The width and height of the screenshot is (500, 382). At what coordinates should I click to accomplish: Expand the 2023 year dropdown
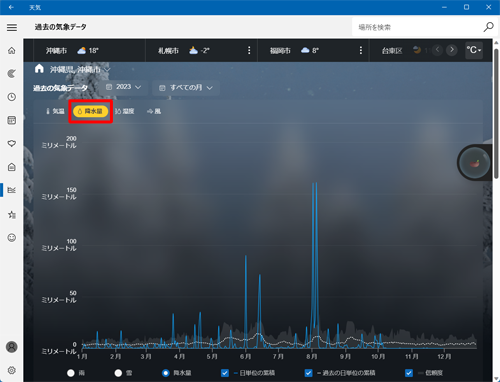[x=123, y=87]
